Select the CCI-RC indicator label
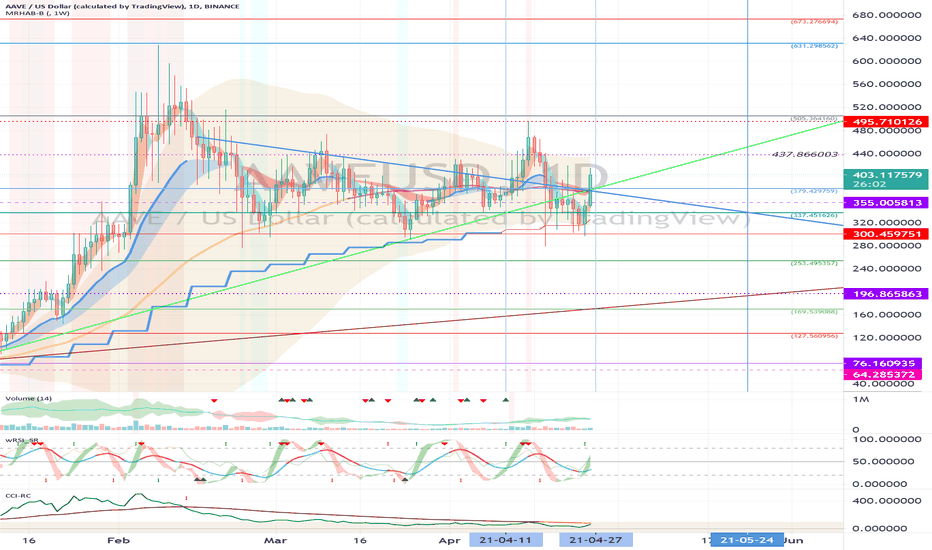This screenshot has height=550, width=932. pyautogui.click(x=18, y=495)
